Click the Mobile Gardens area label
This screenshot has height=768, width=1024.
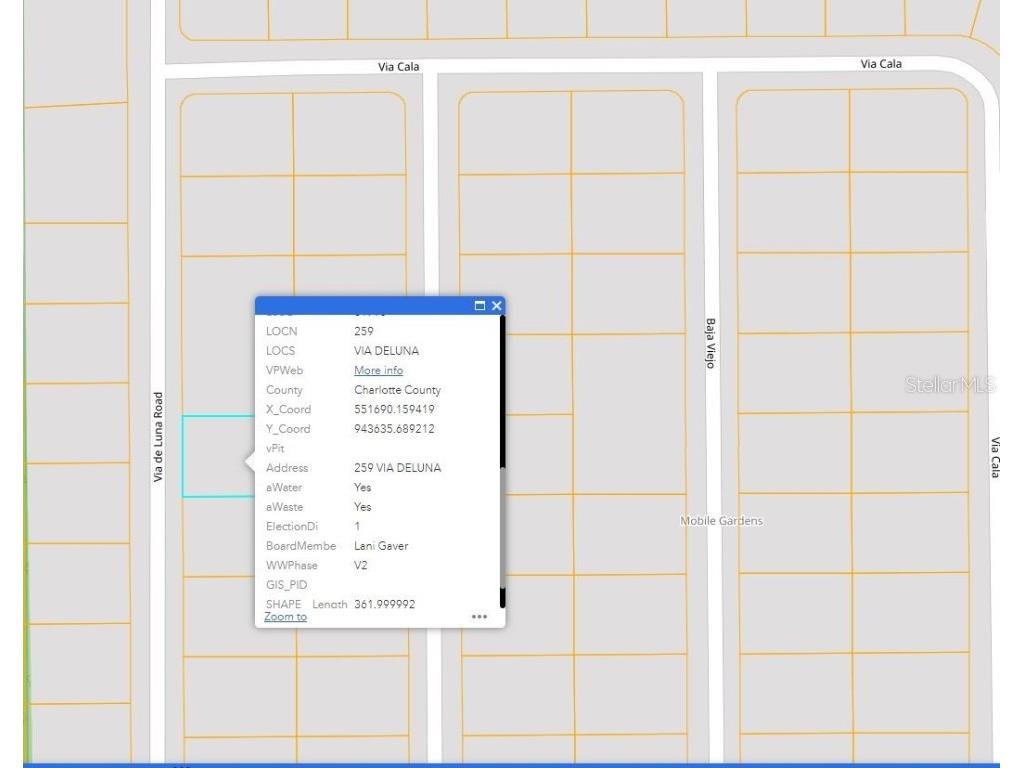click(723, 520)
